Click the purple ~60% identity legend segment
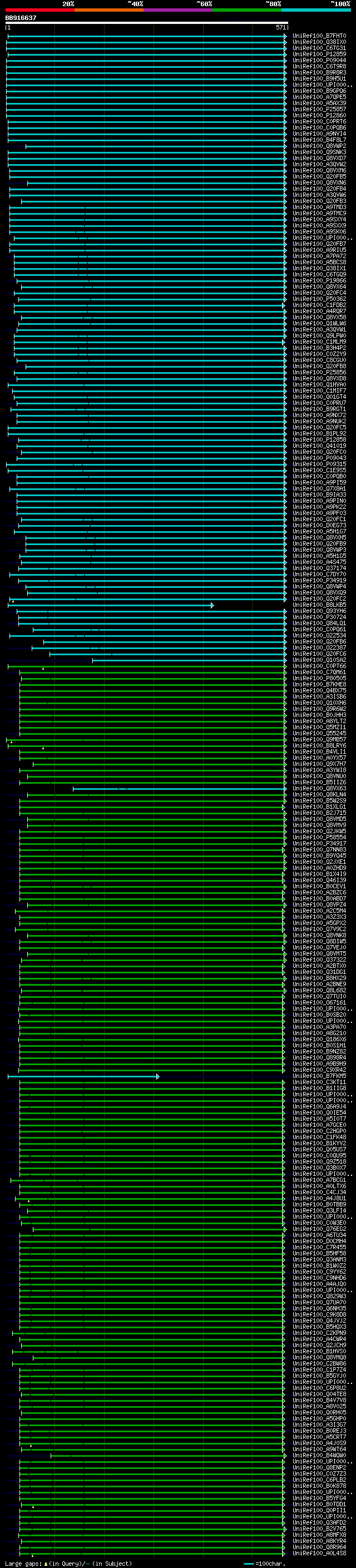The height and width of the screenshot is (1568, 356). tap(179, 10)
